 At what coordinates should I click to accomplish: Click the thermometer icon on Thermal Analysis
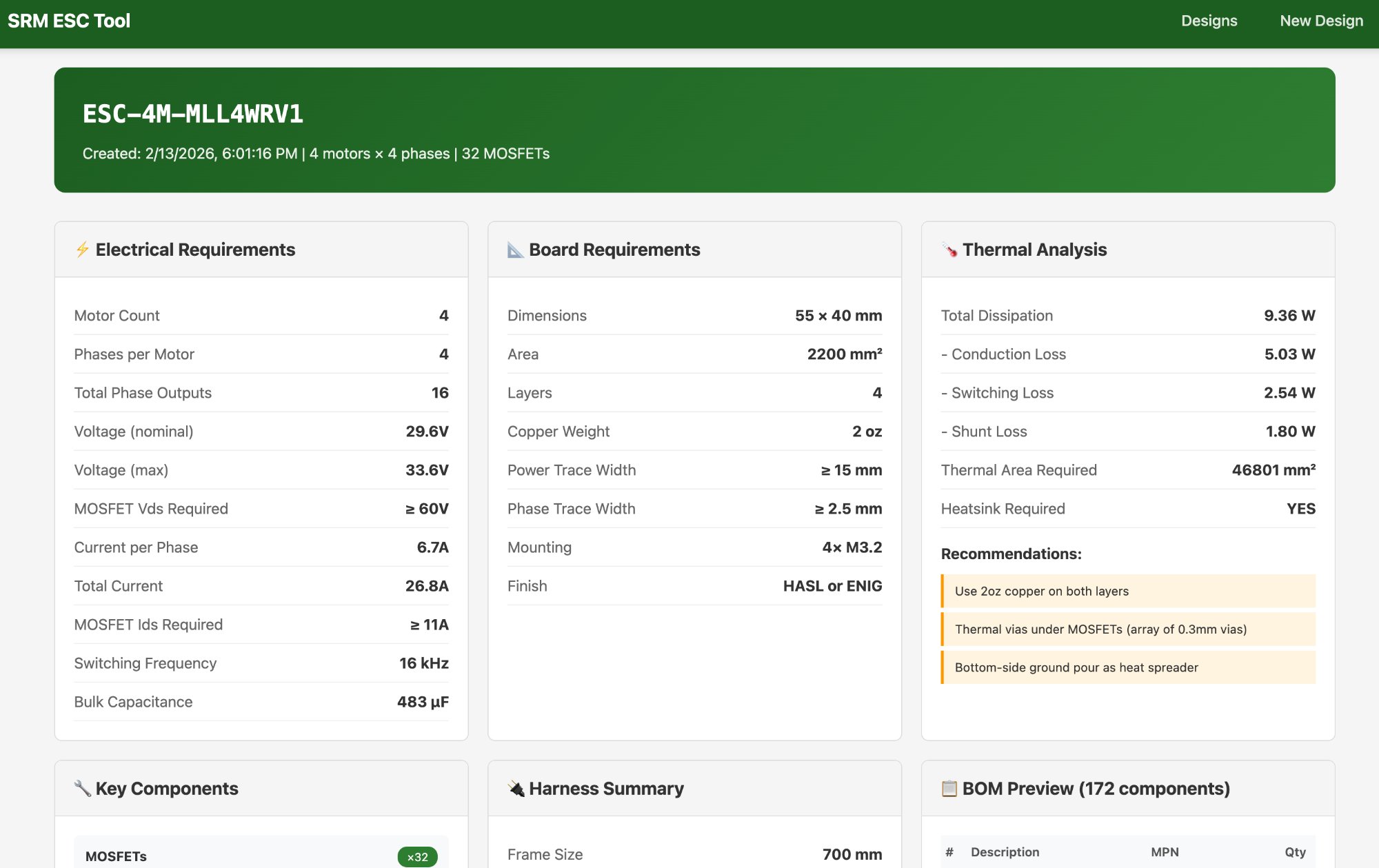pyautogui.click(x=949, y=250)
